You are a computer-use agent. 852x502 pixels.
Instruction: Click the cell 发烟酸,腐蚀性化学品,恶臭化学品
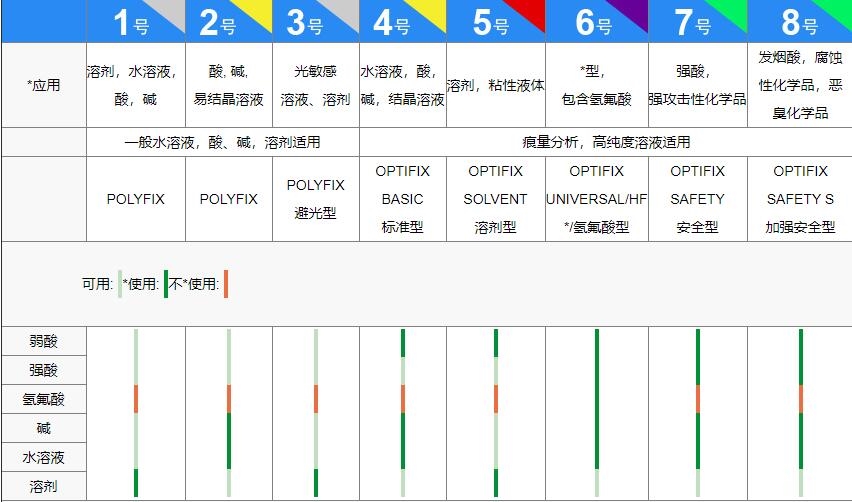pos(800,85)
